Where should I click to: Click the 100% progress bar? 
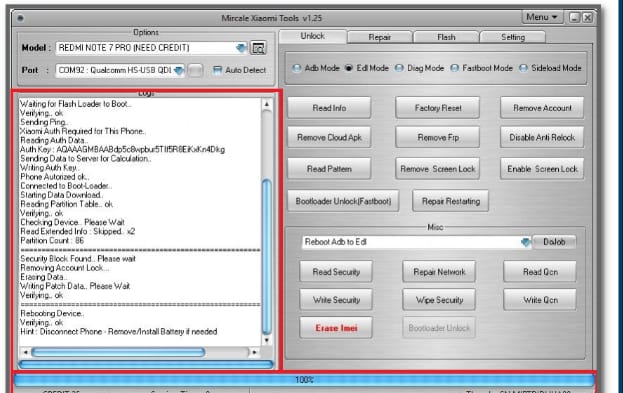304,380
